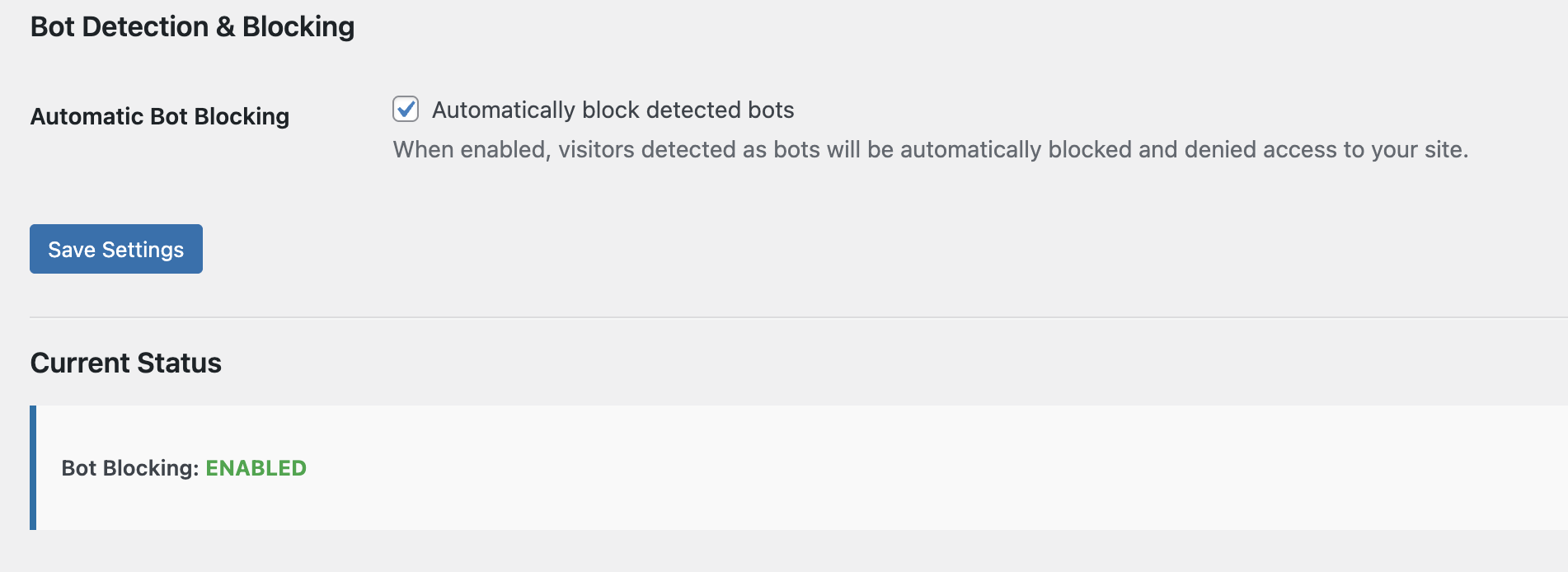
Task: Click empty space inside the status panel
Action: click(x=907, y=467)
